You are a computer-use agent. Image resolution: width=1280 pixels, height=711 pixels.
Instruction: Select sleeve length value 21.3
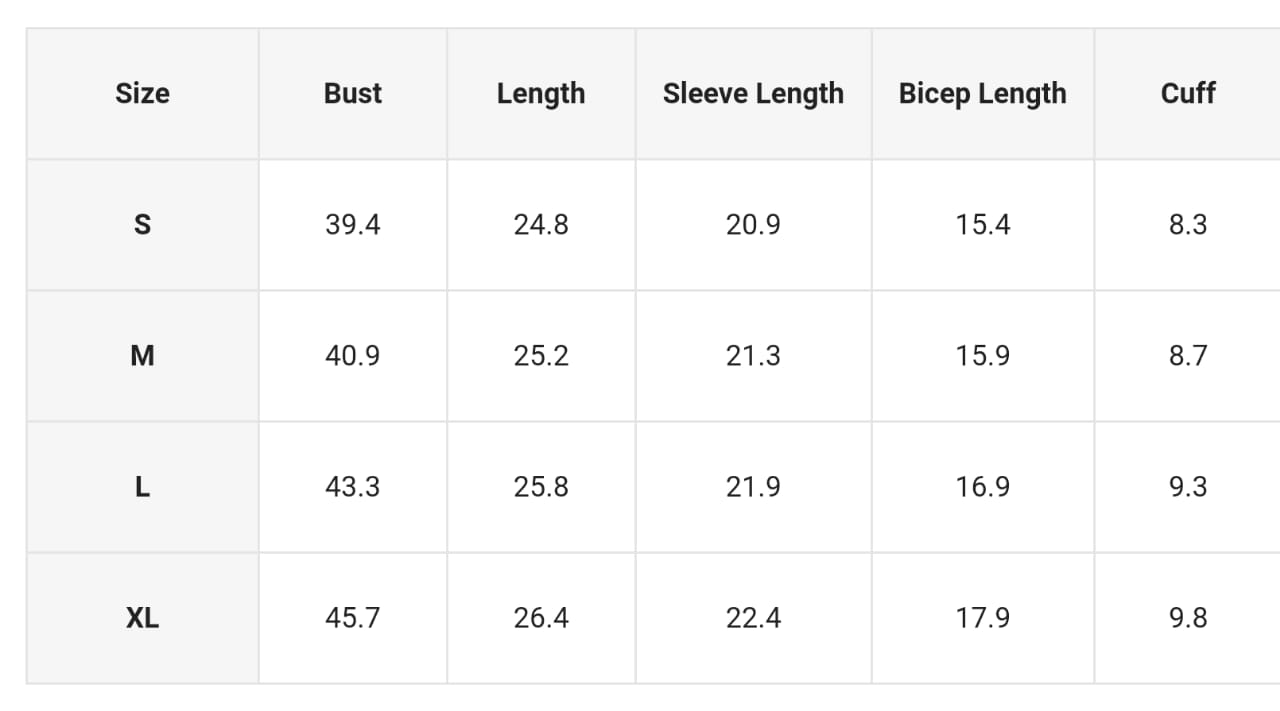point(753,356)
